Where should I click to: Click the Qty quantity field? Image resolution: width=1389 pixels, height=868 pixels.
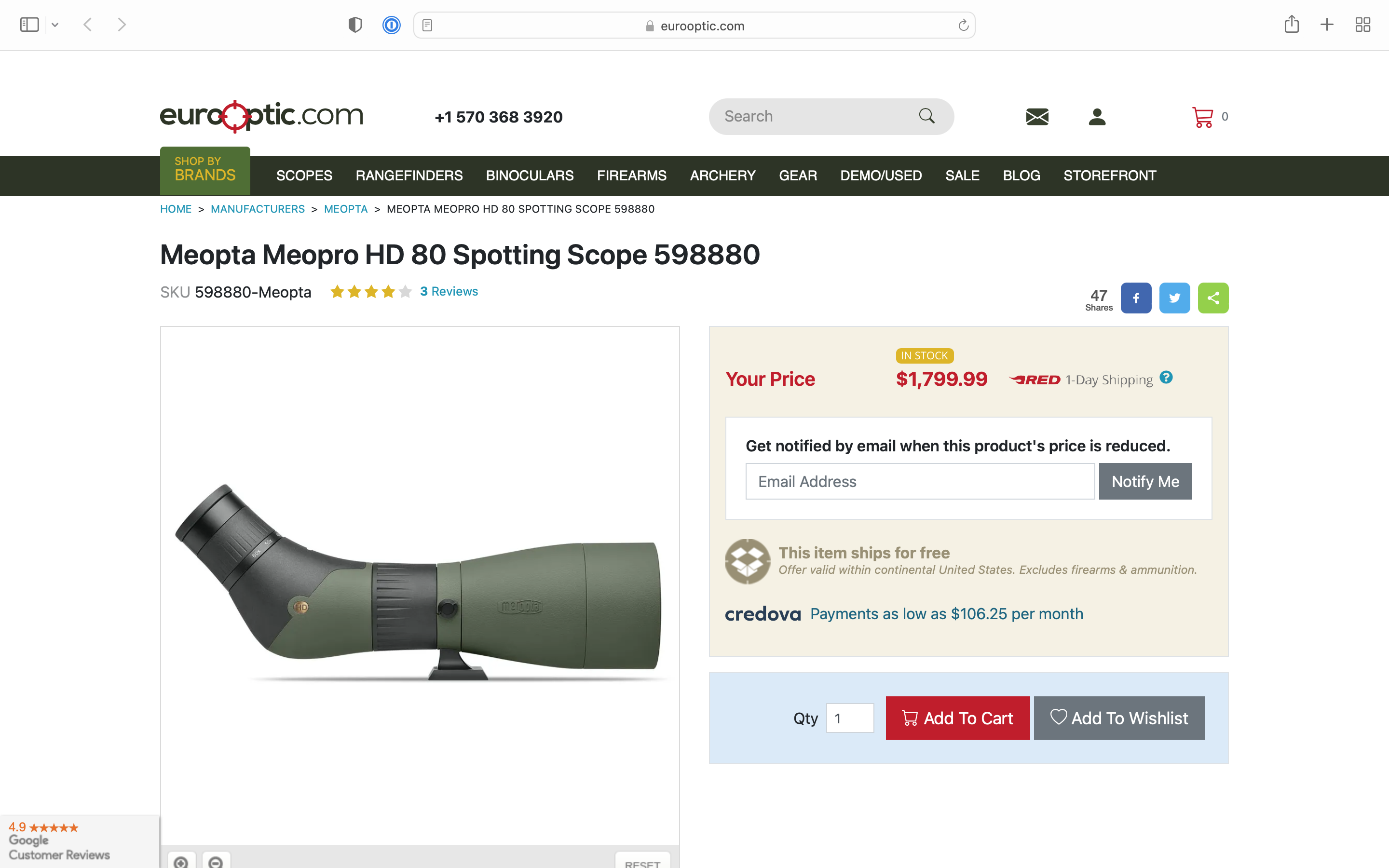point(850,718)
